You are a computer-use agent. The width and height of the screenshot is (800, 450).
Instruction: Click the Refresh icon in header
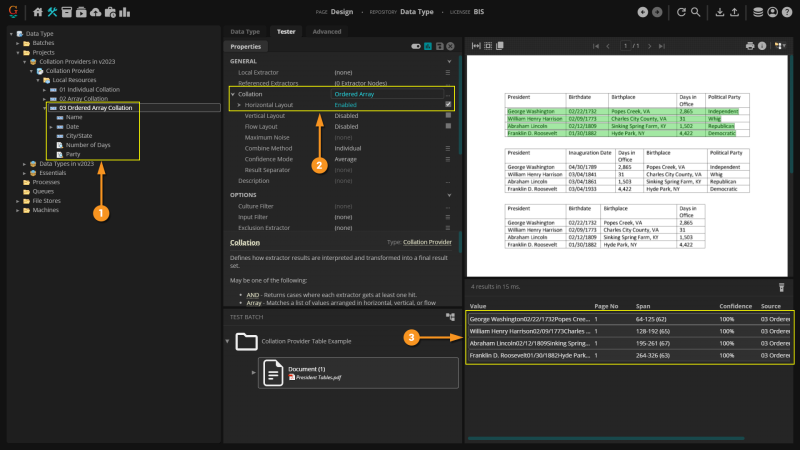(x=680, y=12)
